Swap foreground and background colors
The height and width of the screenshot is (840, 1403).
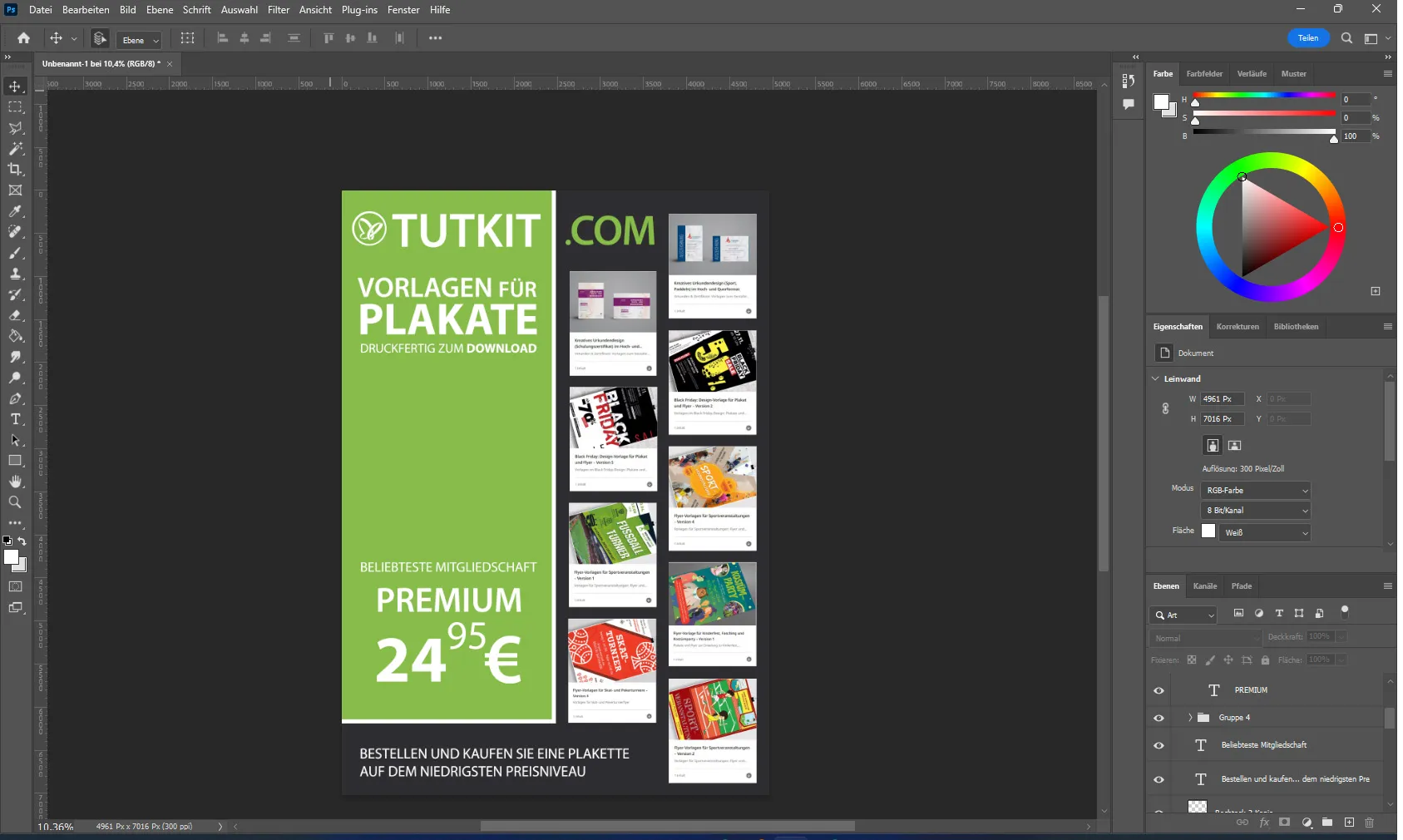pos(22,541)
